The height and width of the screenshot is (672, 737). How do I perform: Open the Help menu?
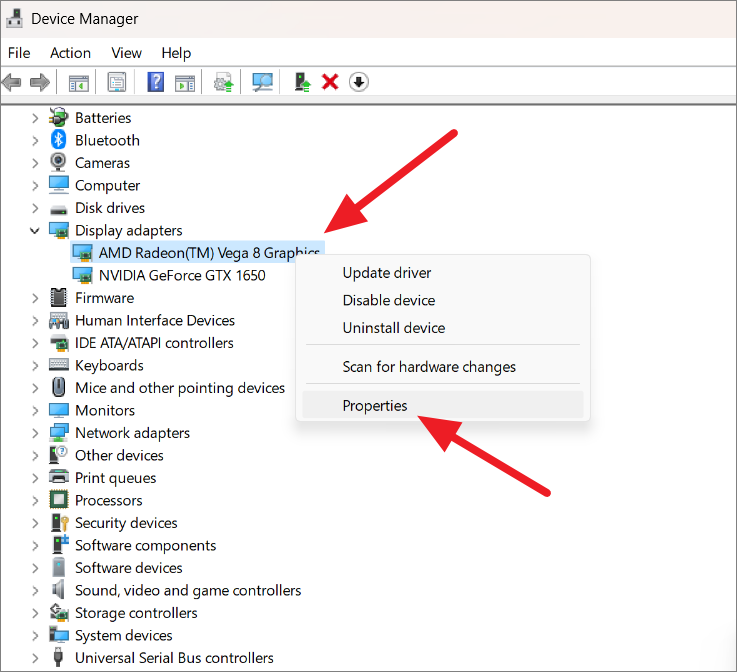[x=176, y=53]
